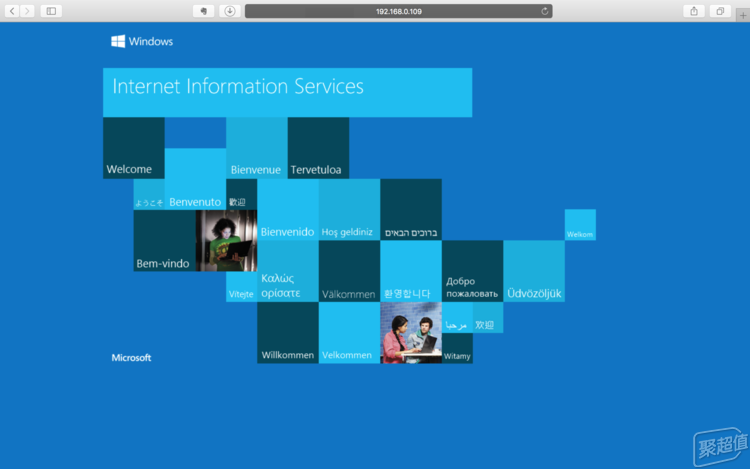Open the Share button in the toolbar
Image resolution: width=750 pixels, height=469 pixels.
(x=693, y=11)
